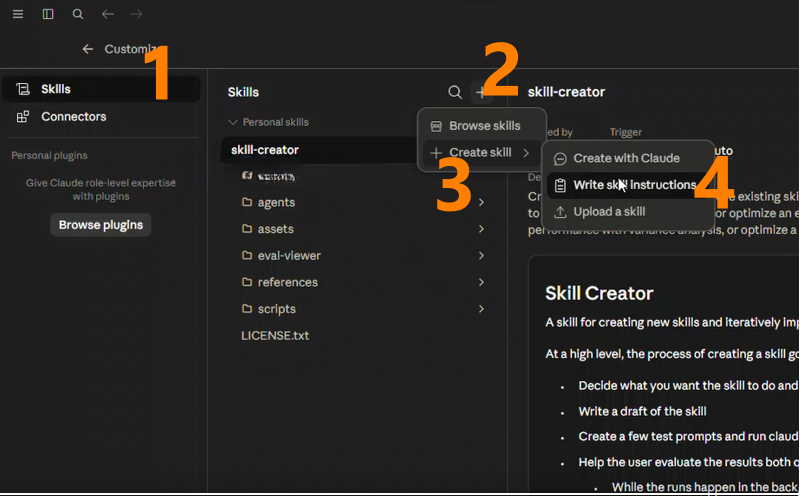Image resolution: width=800 pixels, height=496 pixels.
Task: Click the Personal plugins label
Action: (x=49, y=156)
